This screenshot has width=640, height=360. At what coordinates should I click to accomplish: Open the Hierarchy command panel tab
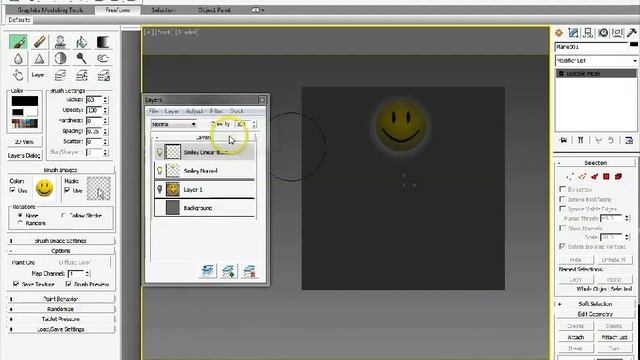click(x=588, y=33)
